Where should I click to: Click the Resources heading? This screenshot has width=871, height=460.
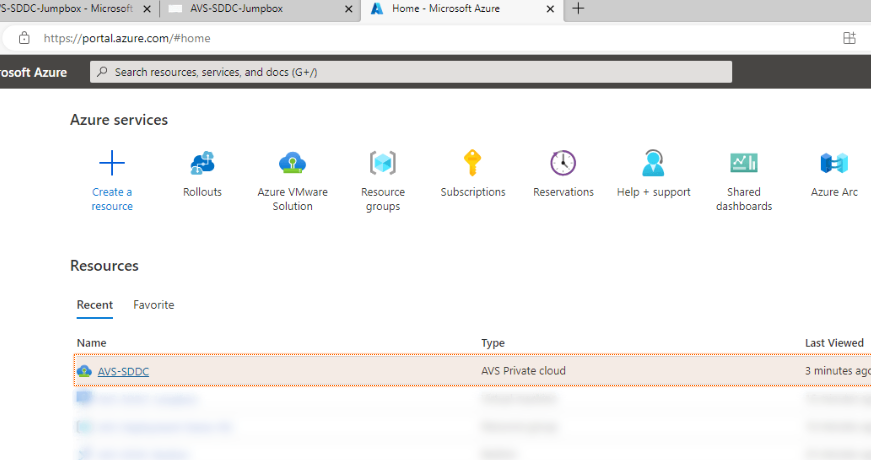[104, 266]
